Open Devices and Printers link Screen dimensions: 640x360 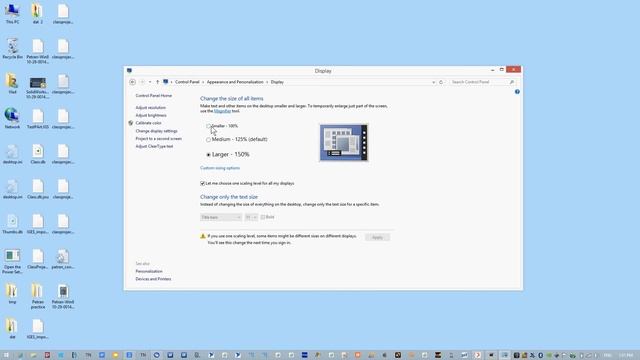pyautogui.click(x=153, y=279)
